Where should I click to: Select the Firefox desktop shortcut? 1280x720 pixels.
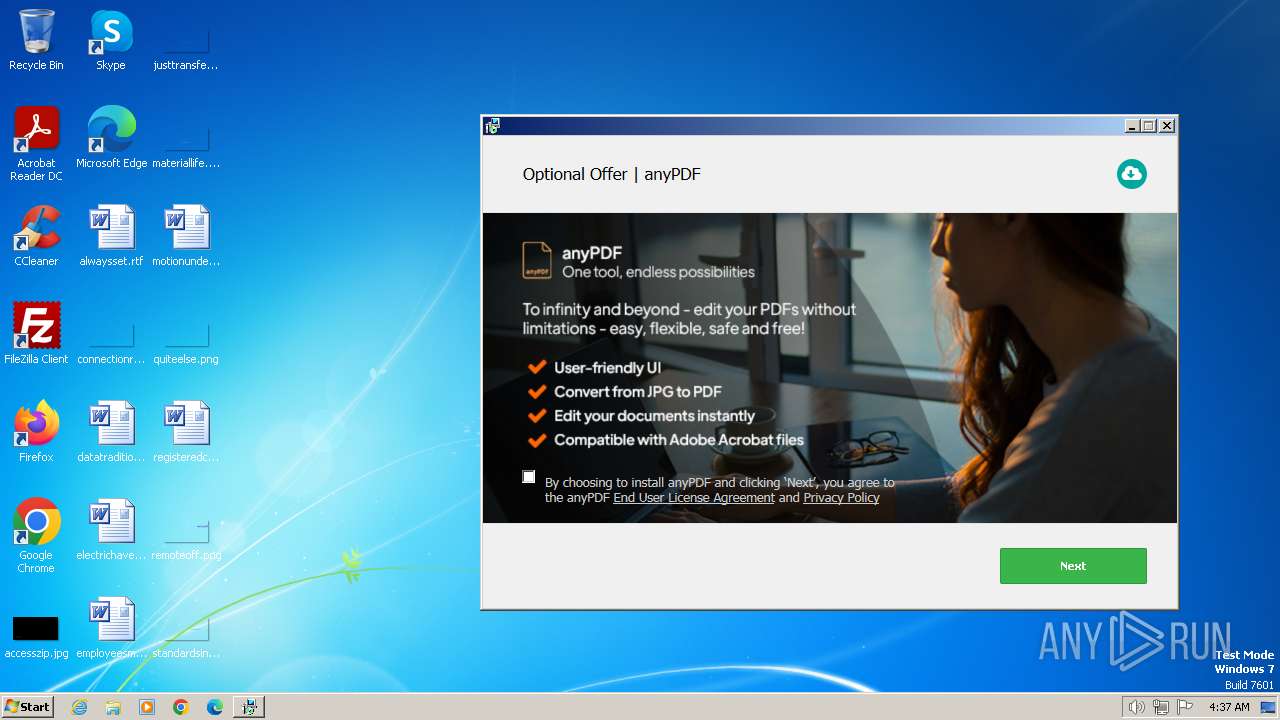pyautogui.click(x=36, y=432)
